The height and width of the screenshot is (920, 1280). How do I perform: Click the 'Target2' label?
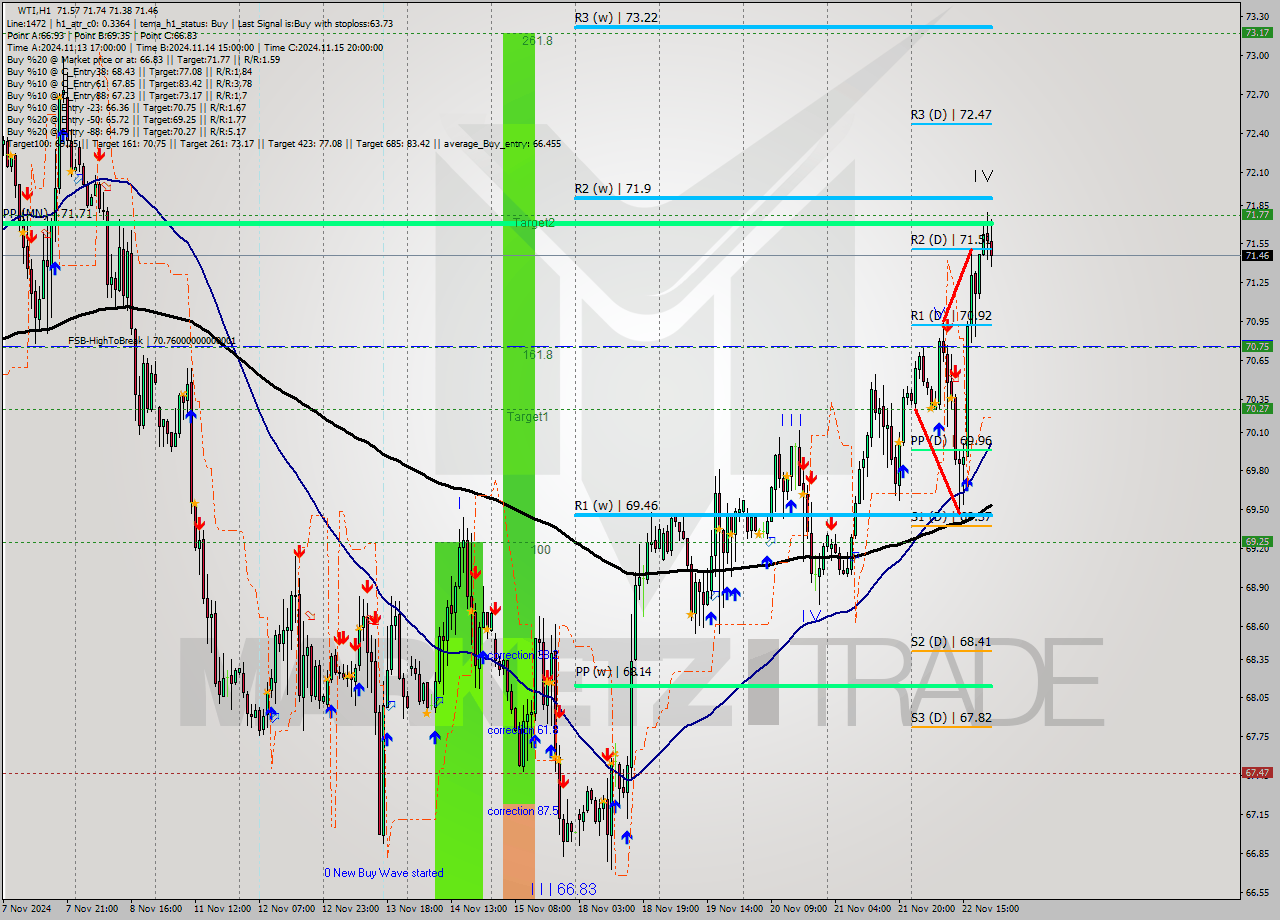(533, 223)
